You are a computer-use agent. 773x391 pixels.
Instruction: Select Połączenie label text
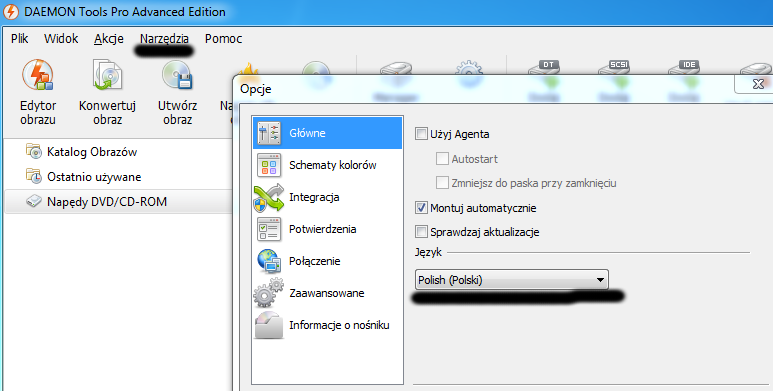pyautogui.click(x=315, y=261)
